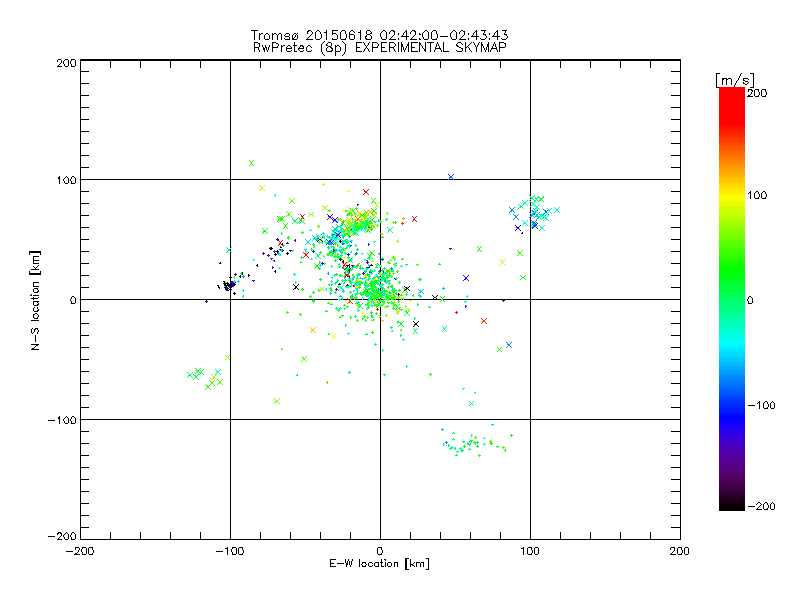Viewport: 800px width, 600px height.
Task: Click the black bottom of the colorbar near -200
Action: [x=732, y=503]
